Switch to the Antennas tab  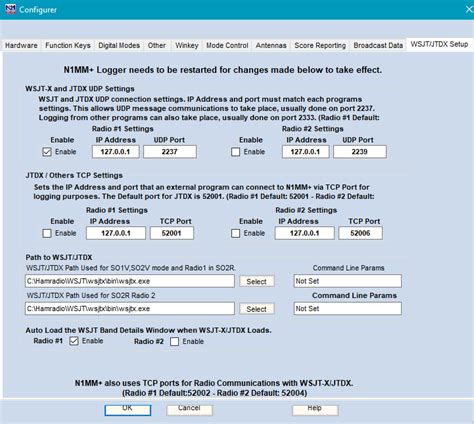(271, 45)
